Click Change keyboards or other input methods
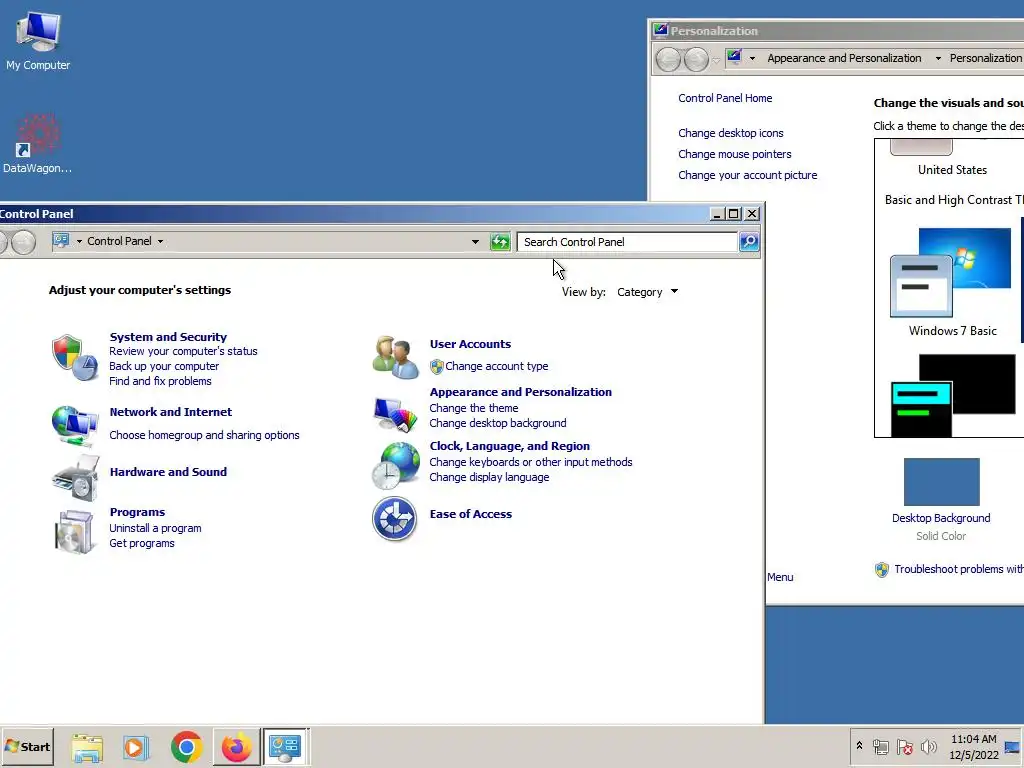Viewport: 1024px width, 768px height. (x=531, y=462)
